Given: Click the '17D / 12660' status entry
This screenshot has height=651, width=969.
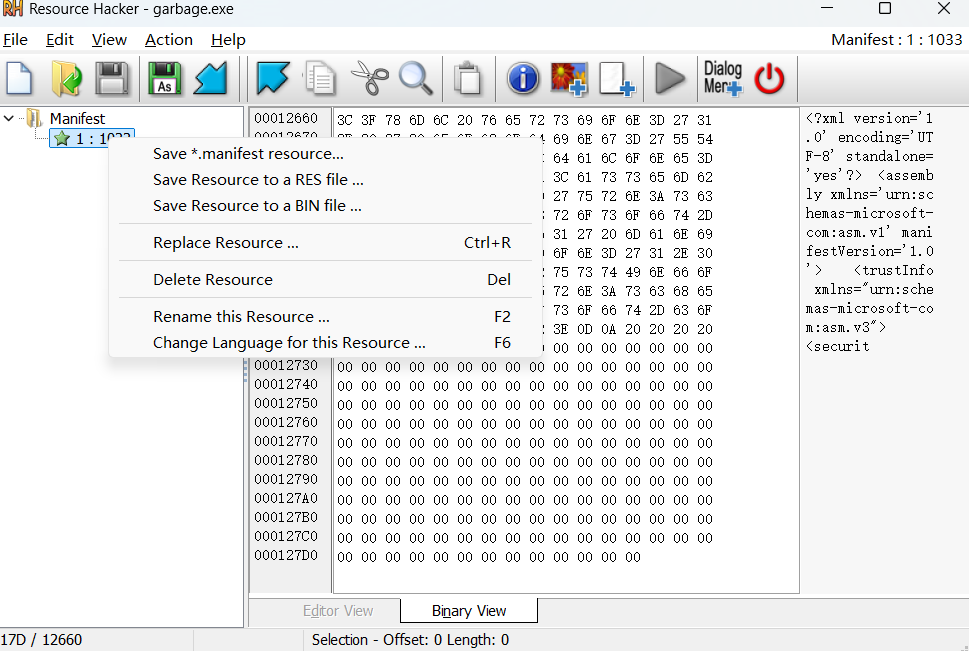Looking at the screenshot, I should pos(41,640).
